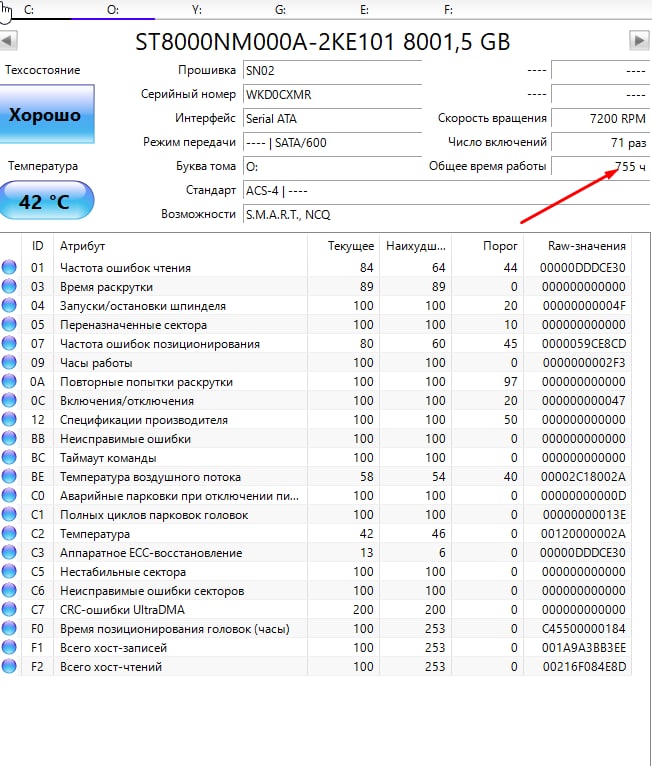
Task: Click status circle for Температура воздушного потока
Action: (x=9, y=476)
